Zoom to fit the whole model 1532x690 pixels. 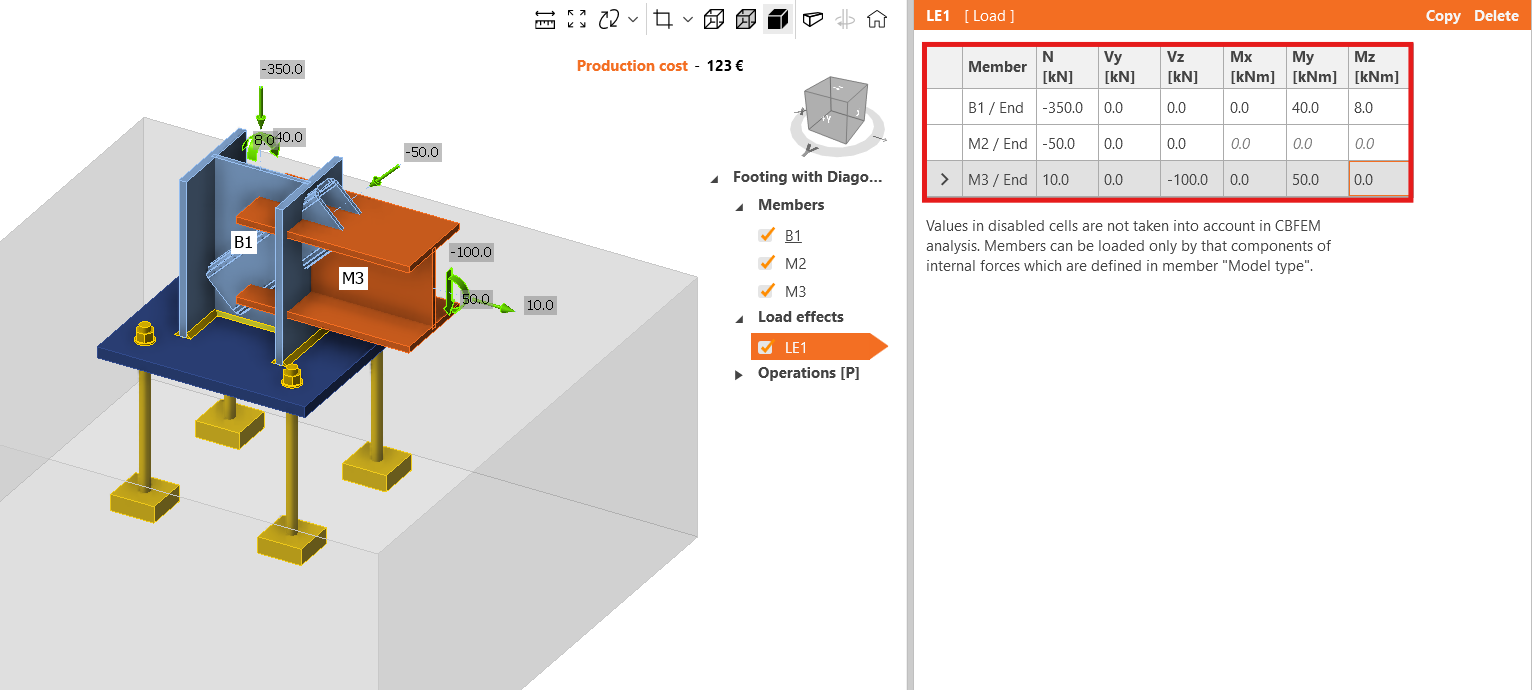coord(577,19)
